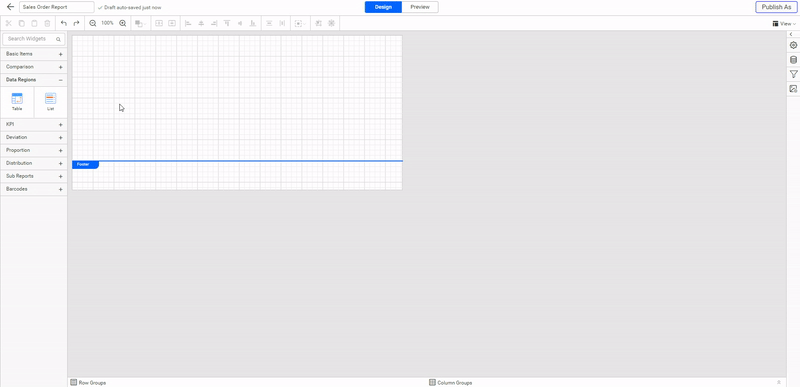Switch to the Preview tab
The image size is (800, 387).
[420, 7]
